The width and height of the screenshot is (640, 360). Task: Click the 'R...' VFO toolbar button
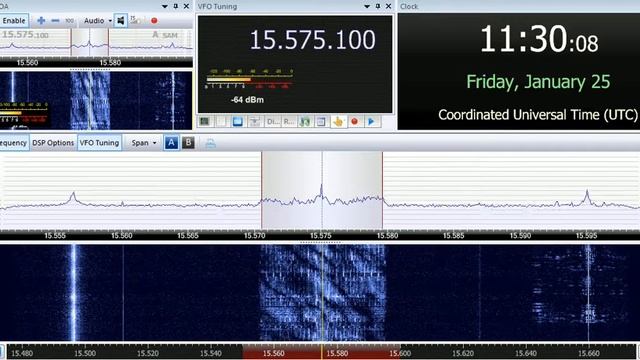click(289, 121)
